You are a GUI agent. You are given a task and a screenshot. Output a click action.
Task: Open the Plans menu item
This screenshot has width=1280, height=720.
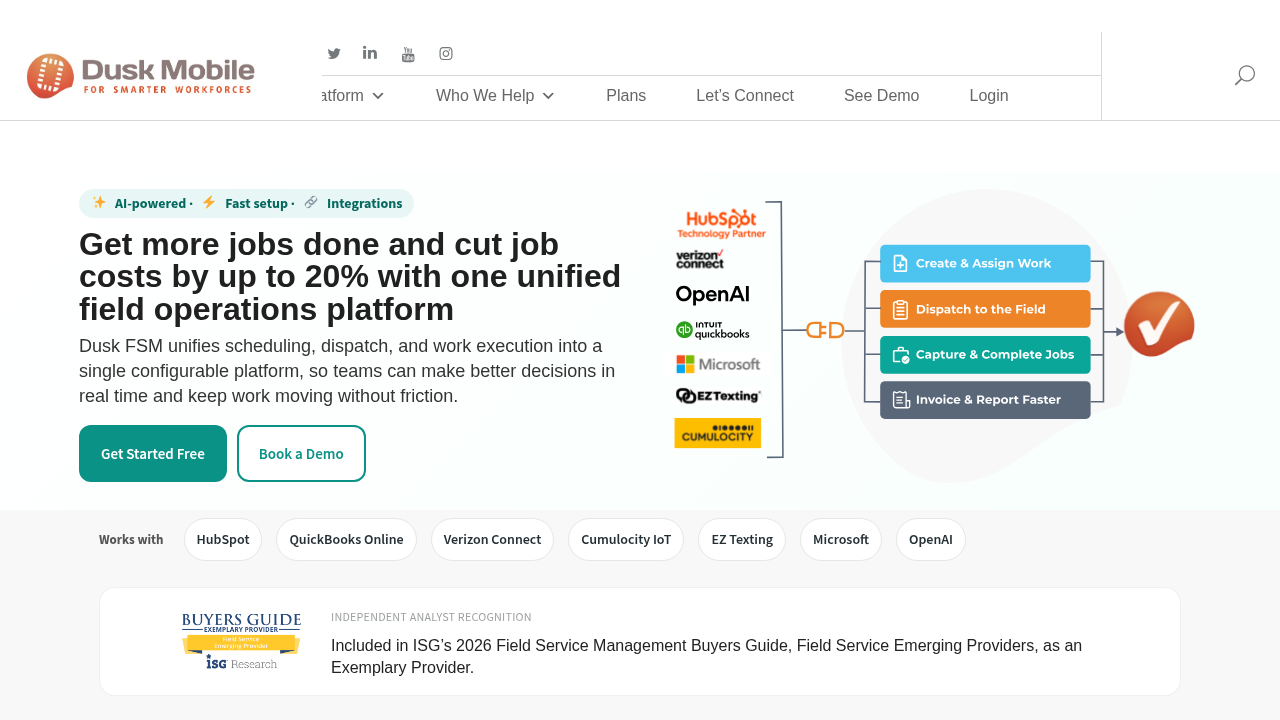coord(626,96)
